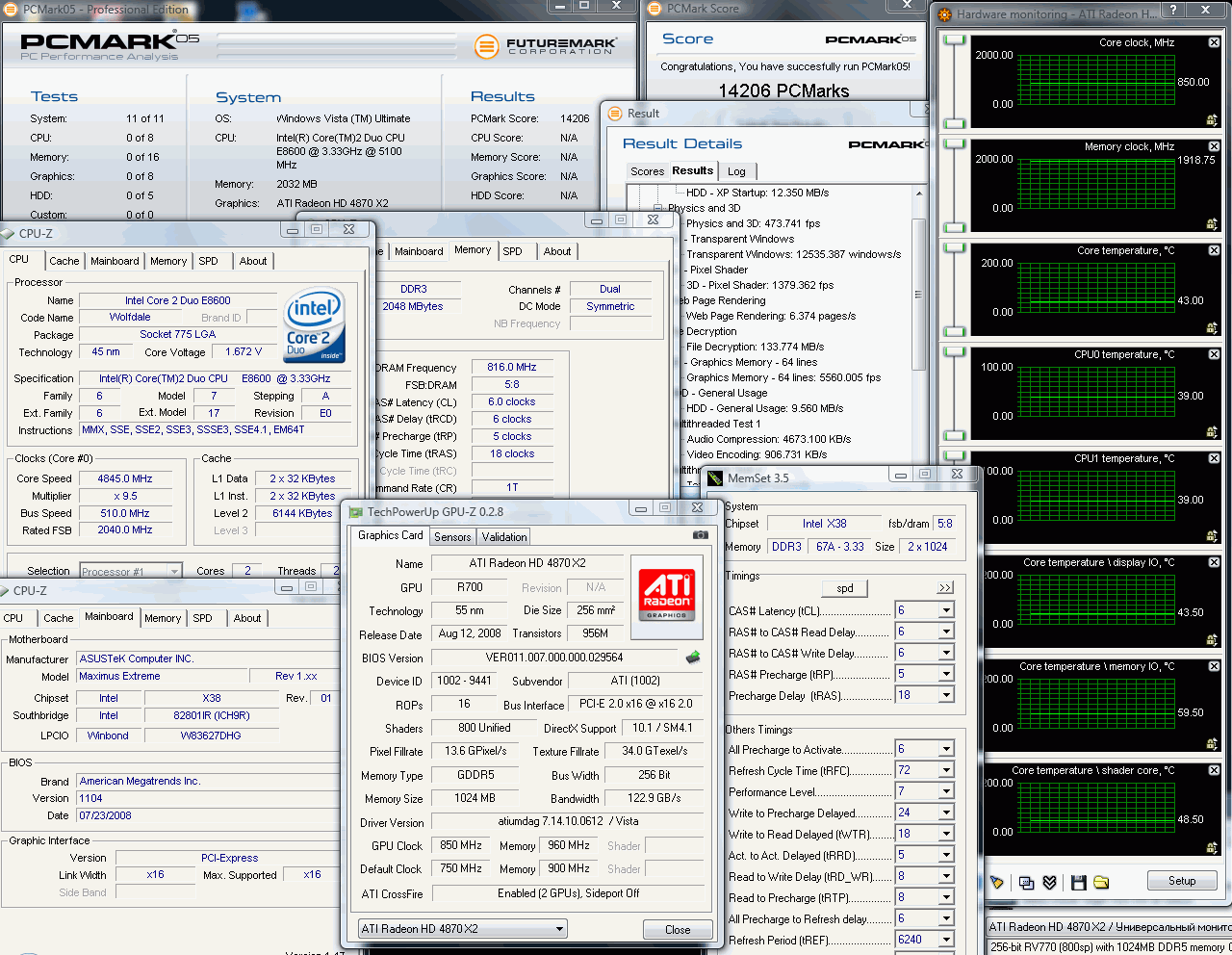The image size is (1232, 955).
Task: Click the scrollbar in Result Details list
Action: click(x=918, y=295)
